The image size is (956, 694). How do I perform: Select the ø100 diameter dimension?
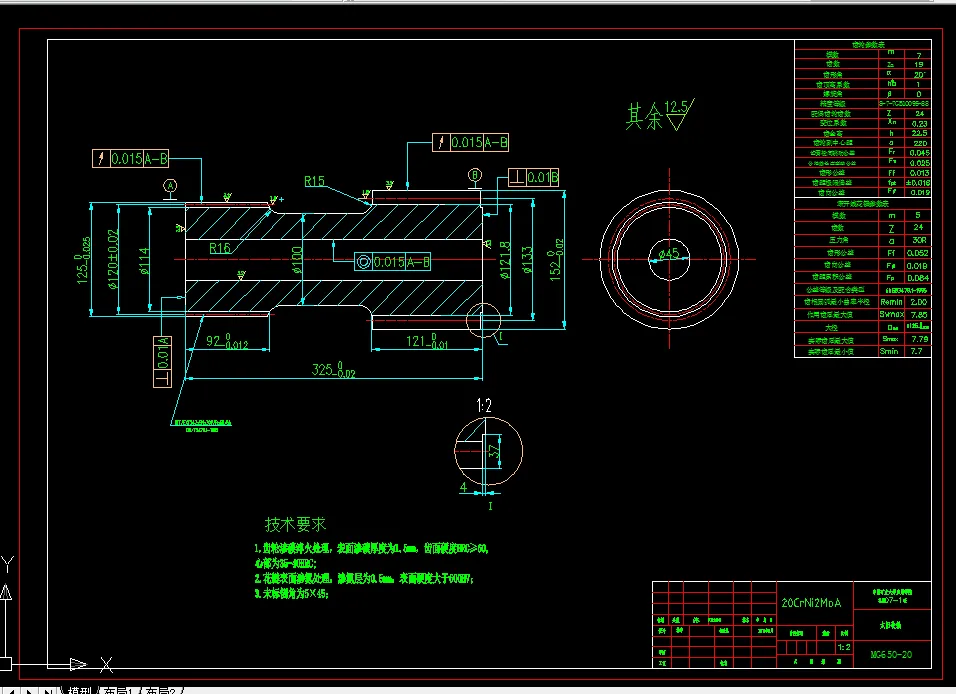pos(297,259)
